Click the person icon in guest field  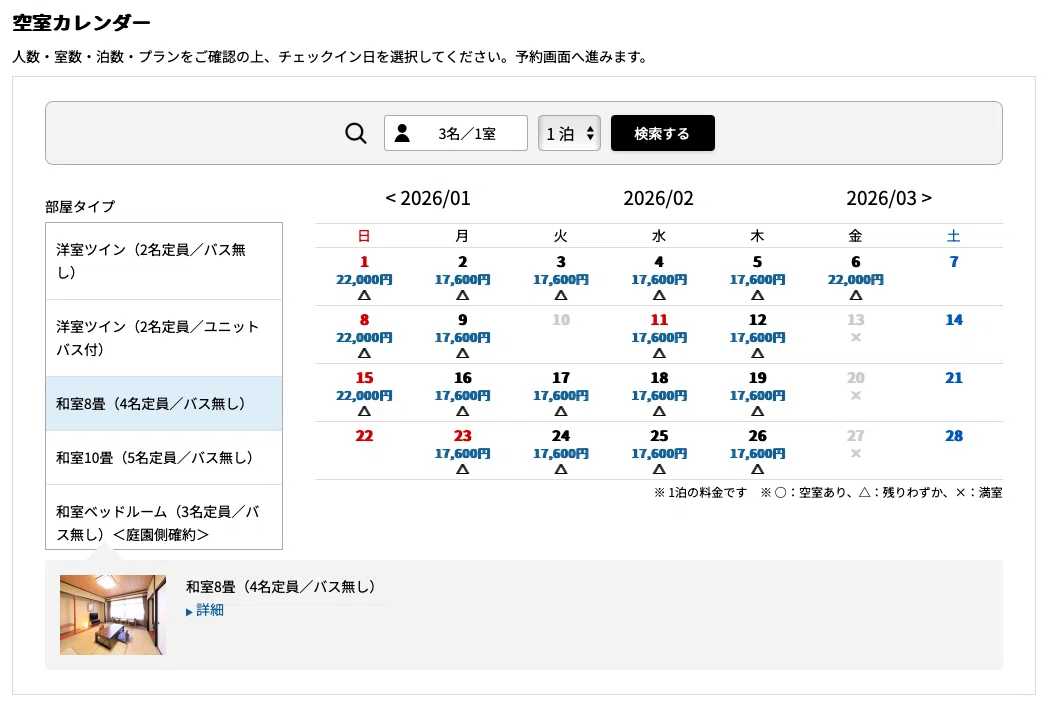[x=402, y=133]
